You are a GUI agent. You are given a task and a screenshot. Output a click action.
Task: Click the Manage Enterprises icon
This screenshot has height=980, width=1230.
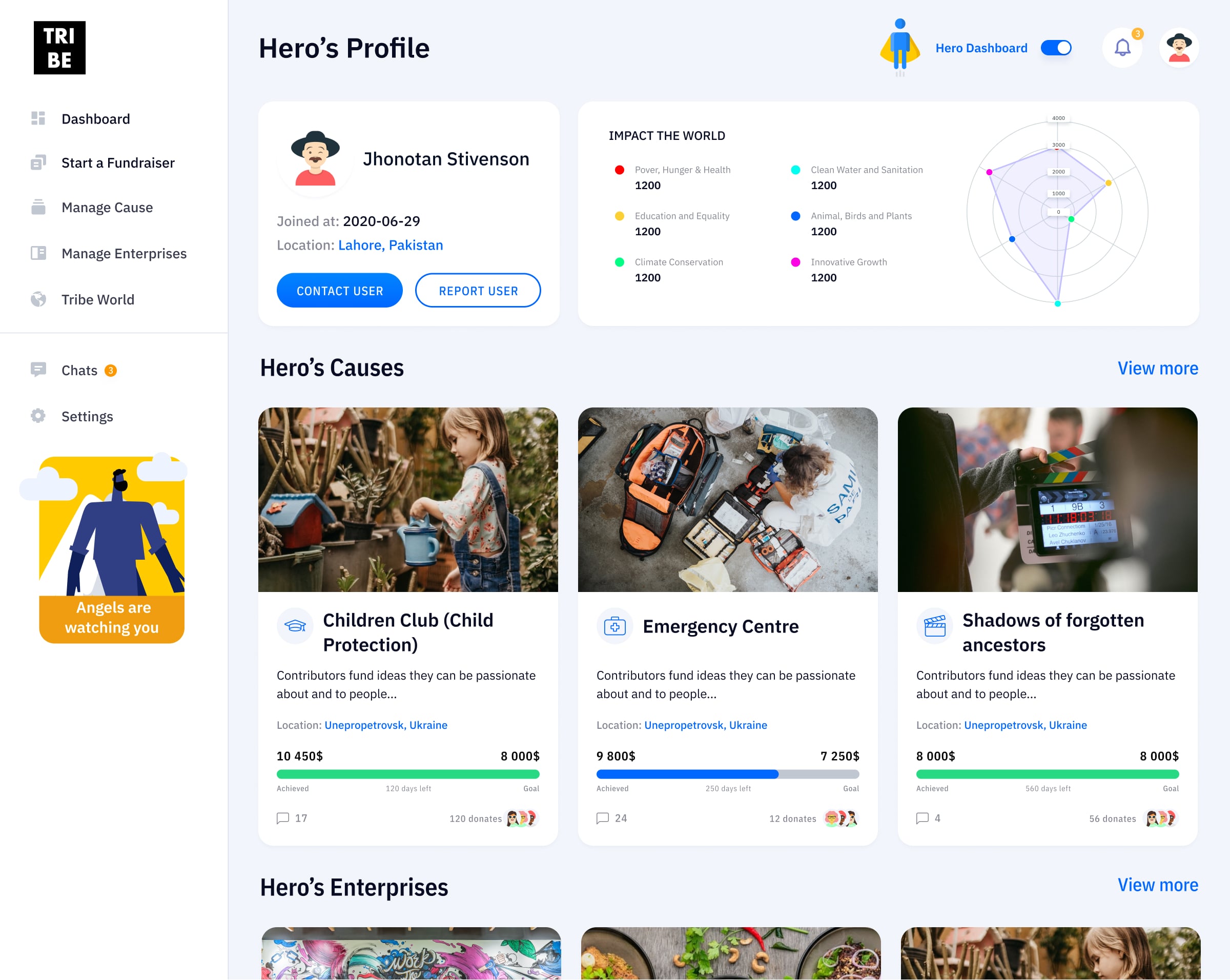38,253
